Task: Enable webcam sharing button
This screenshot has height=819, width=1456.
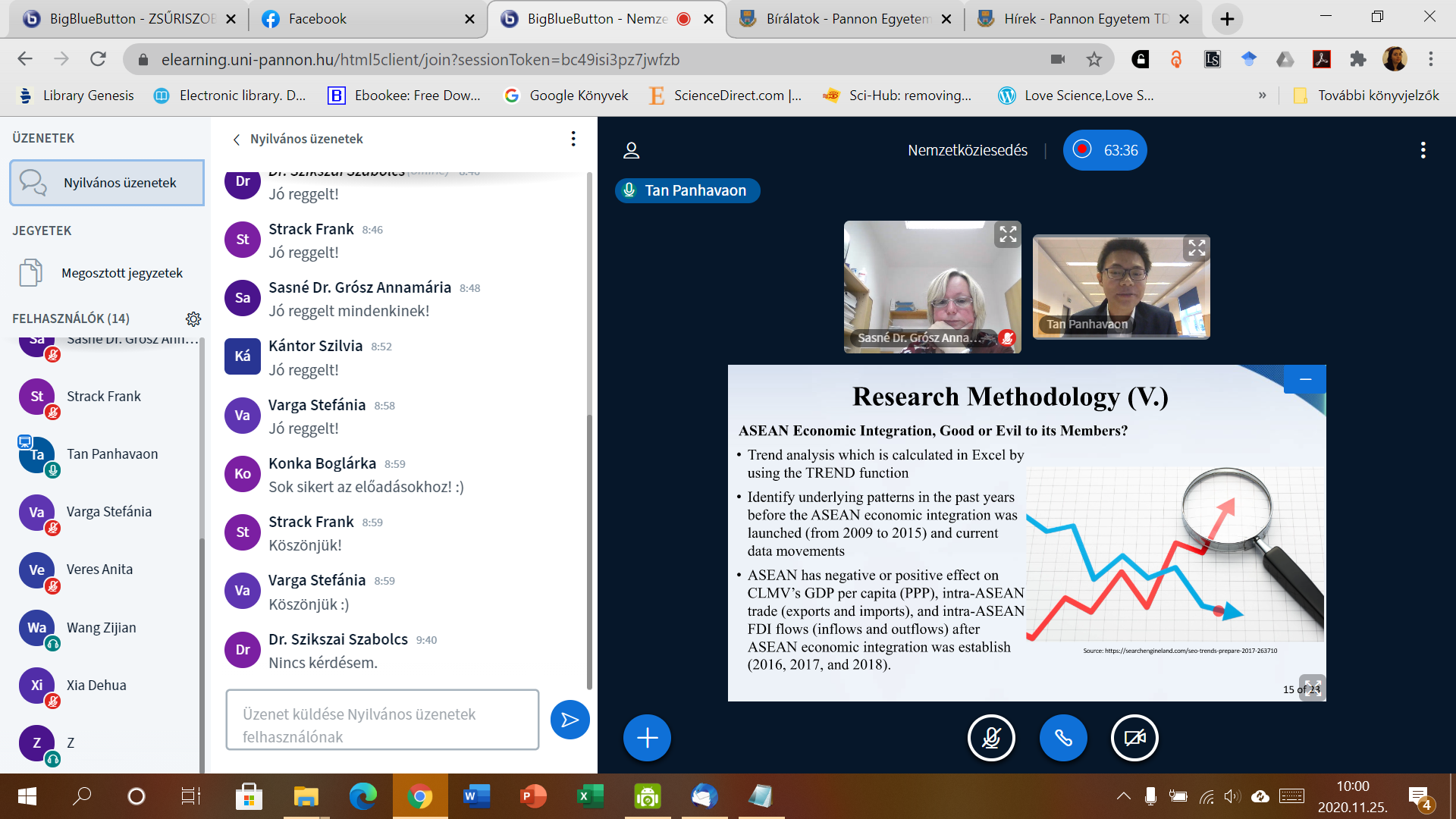Action: click(1134, 738)
